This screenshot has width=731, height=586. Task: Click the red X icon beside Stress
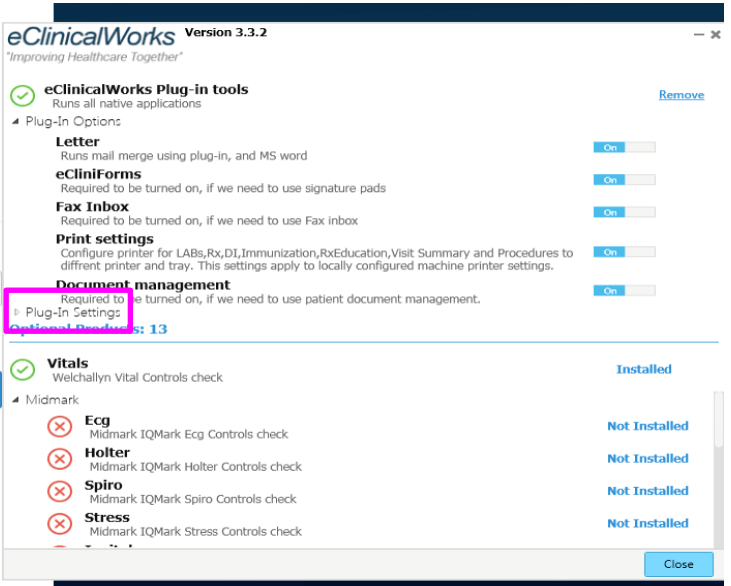pos(60,524)
